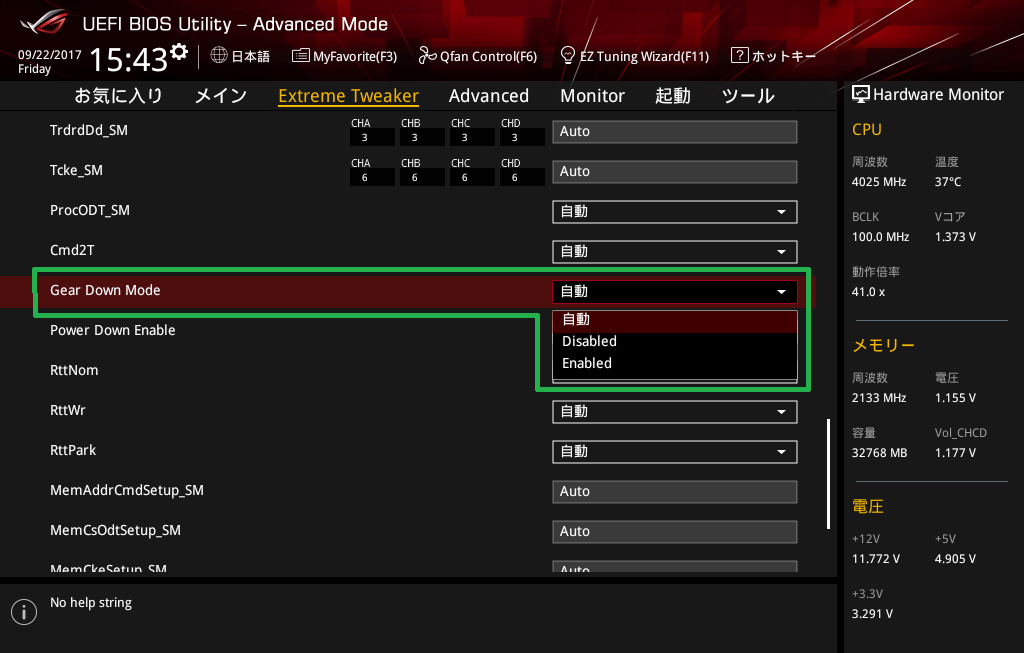Screen dimensions: 1024x653
Task: Click the No help string text
Action: point(91,603)
